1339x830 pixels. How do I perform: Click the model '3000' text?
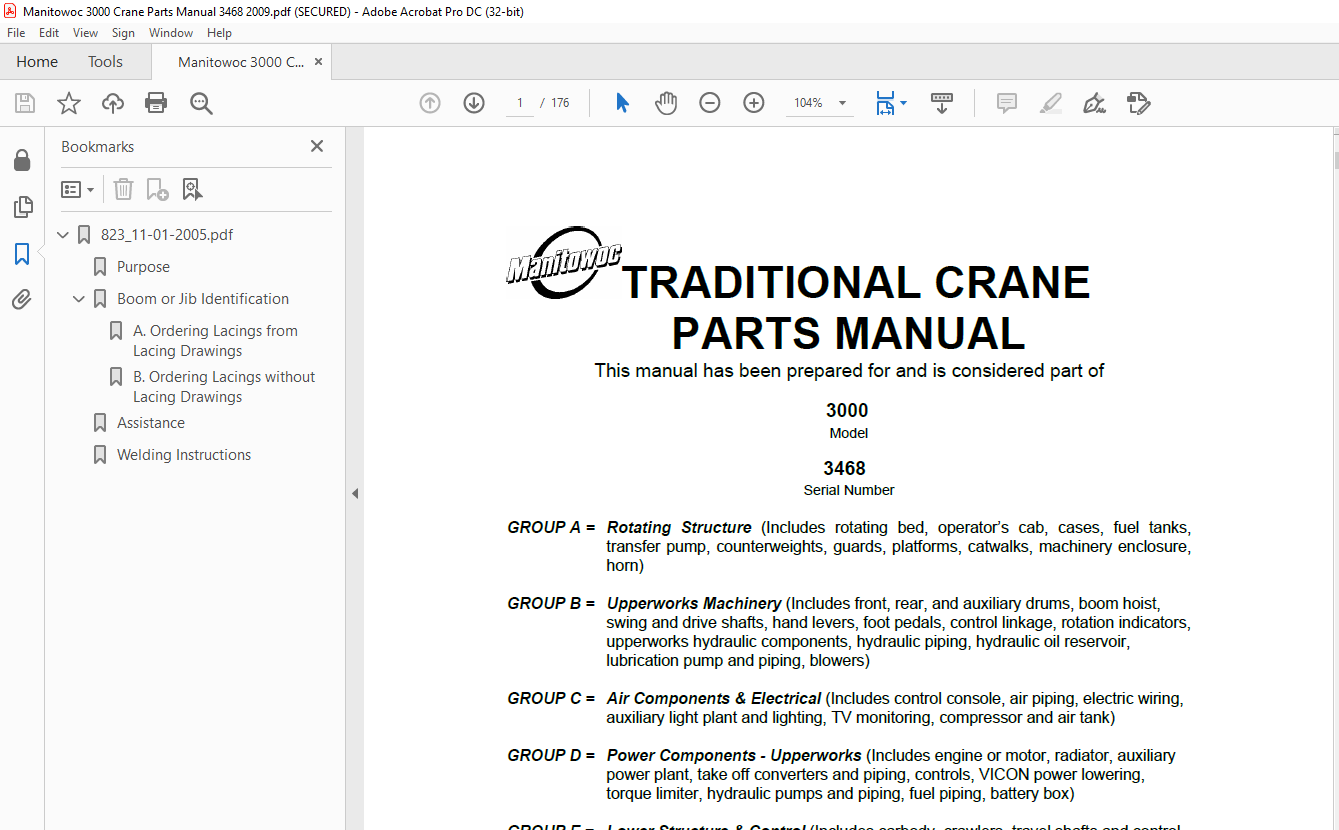point(847,410)
